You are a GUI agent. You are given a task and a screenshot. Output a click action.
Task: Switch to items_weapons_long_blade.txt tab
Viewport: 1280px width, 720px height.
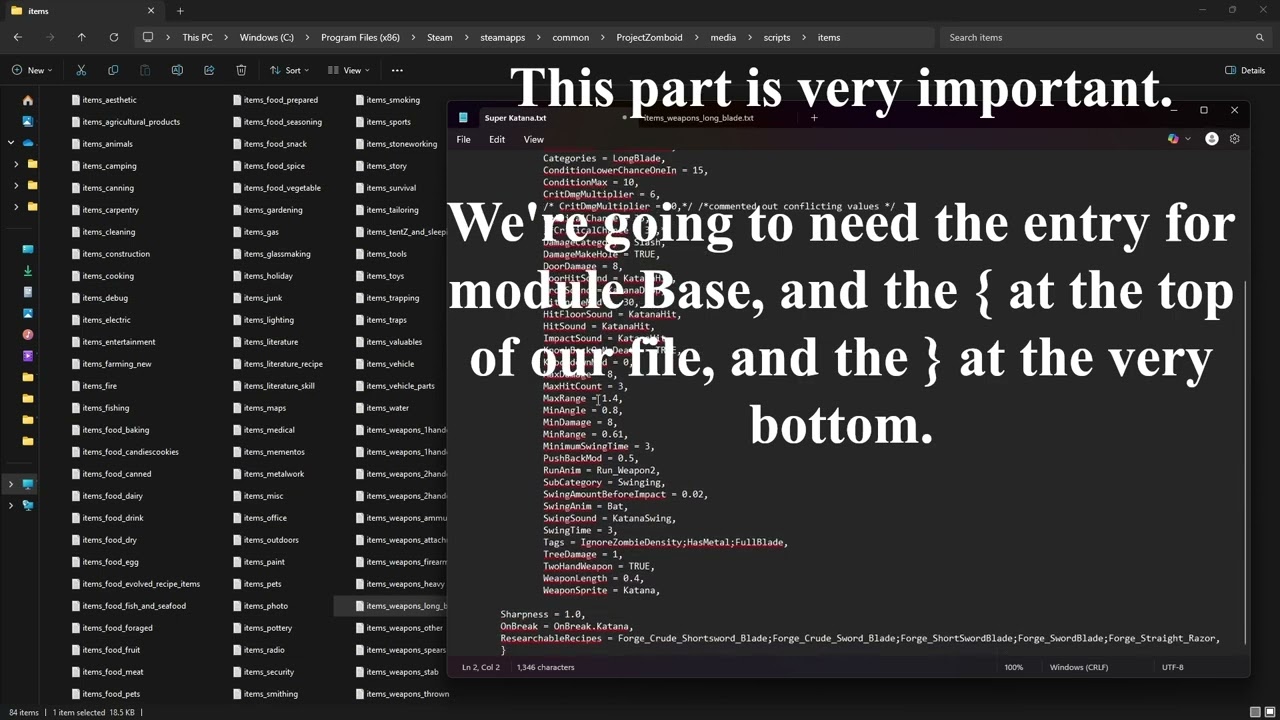coord(698,118)
